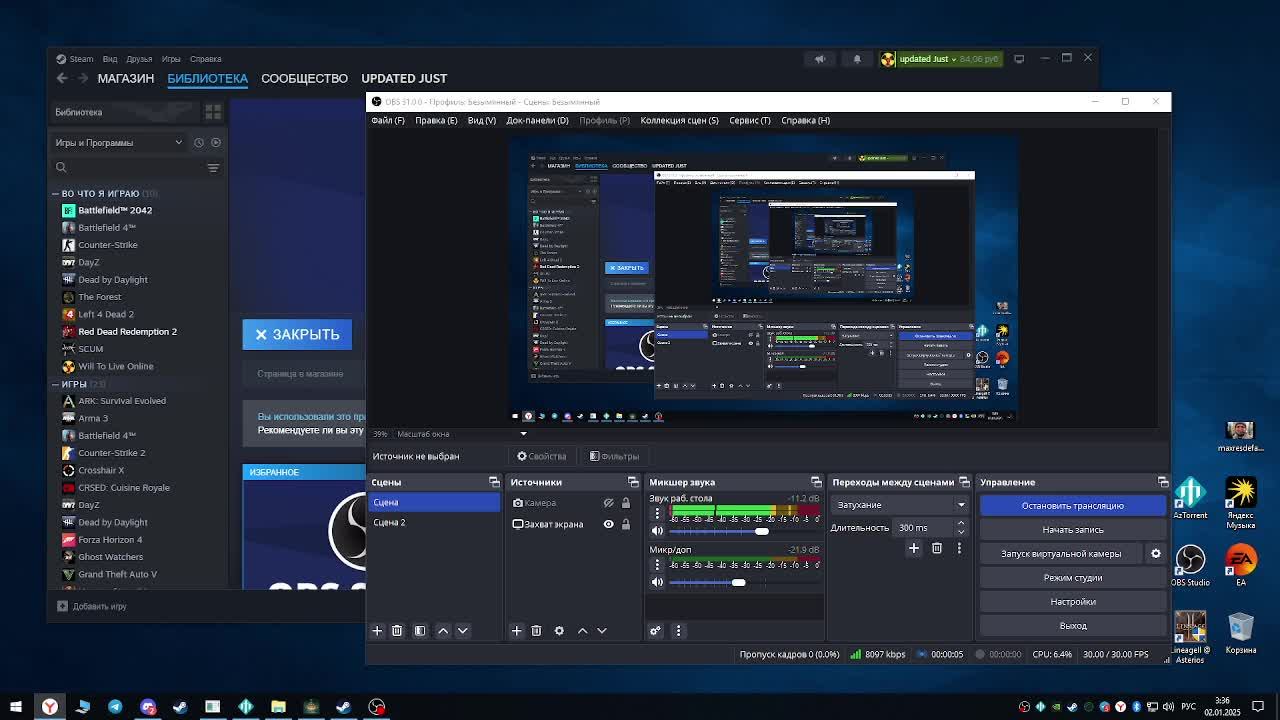Click Начать запись button
This screenshot has height=720, width=1280.
click(1073, 530)
